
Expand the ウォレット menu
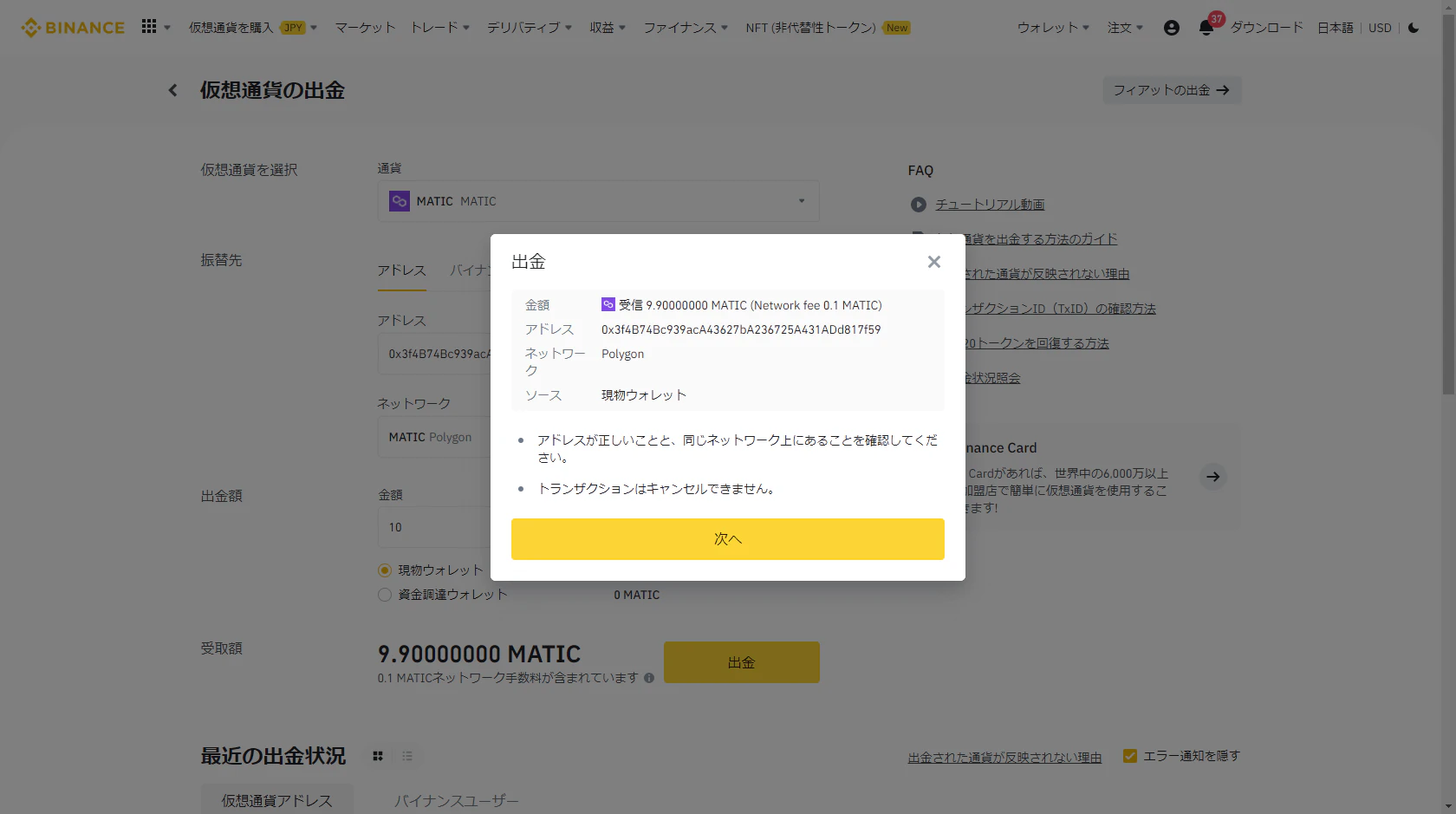coord(1053,28)
